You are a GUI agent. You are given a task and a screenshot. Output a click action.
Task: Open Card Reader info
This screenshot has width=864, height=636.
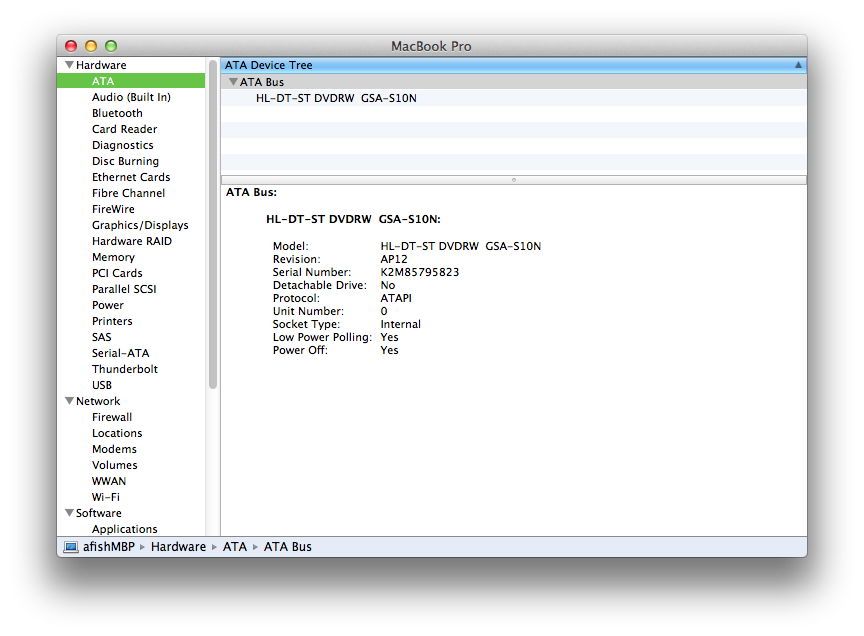(125, 129)
